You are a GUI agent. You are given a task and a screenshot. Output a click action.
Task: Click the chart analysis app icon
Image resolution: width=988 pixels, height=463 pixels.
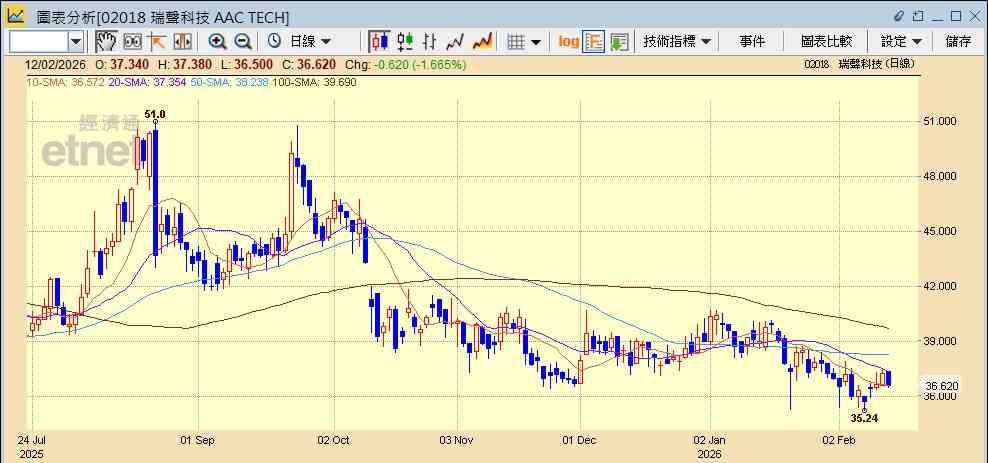(16, 15)
